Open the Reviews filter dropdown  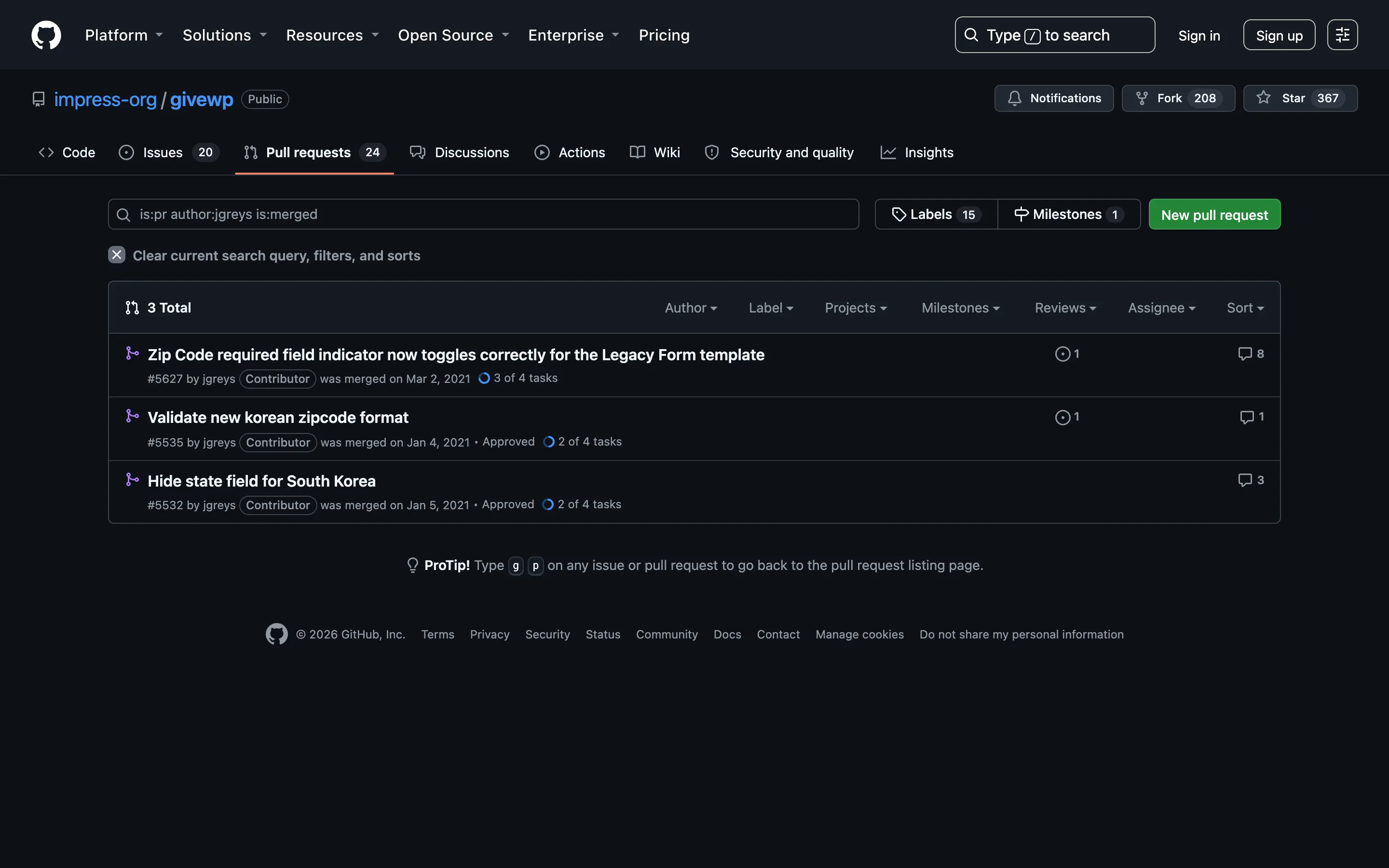coord(1065,308)
